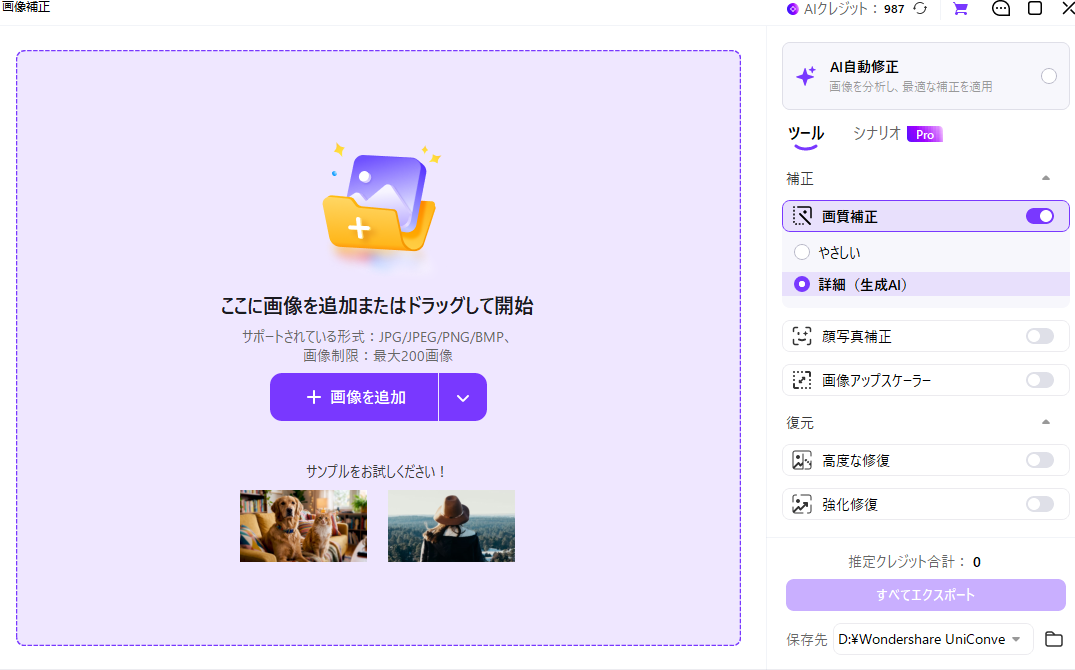Turn on the 高度な修復 switch
This screenshot has width=1075, height=670.
[x=1040, y=460]
